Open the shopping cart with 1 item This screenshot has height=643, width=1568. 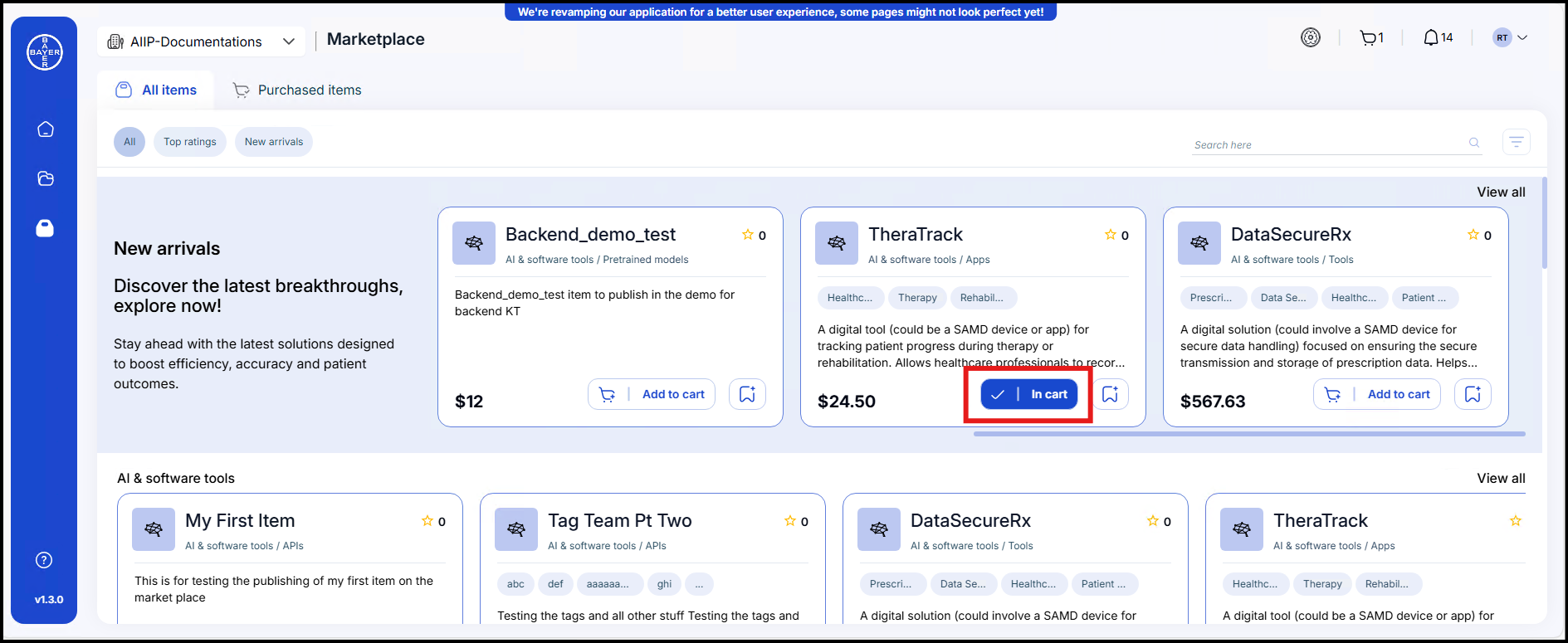(1372, 37)
